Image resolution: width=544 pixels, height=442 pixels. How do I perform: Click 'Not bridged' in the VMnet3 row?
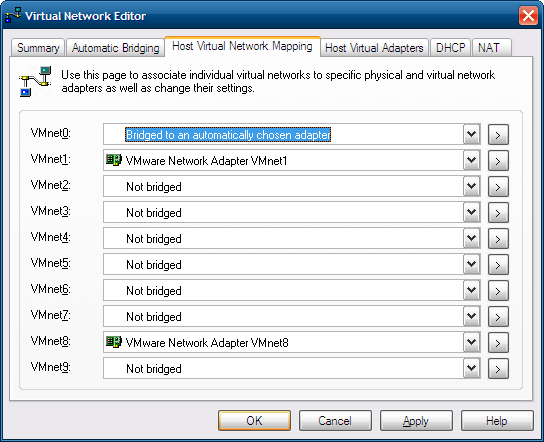[x=154, y=213]
